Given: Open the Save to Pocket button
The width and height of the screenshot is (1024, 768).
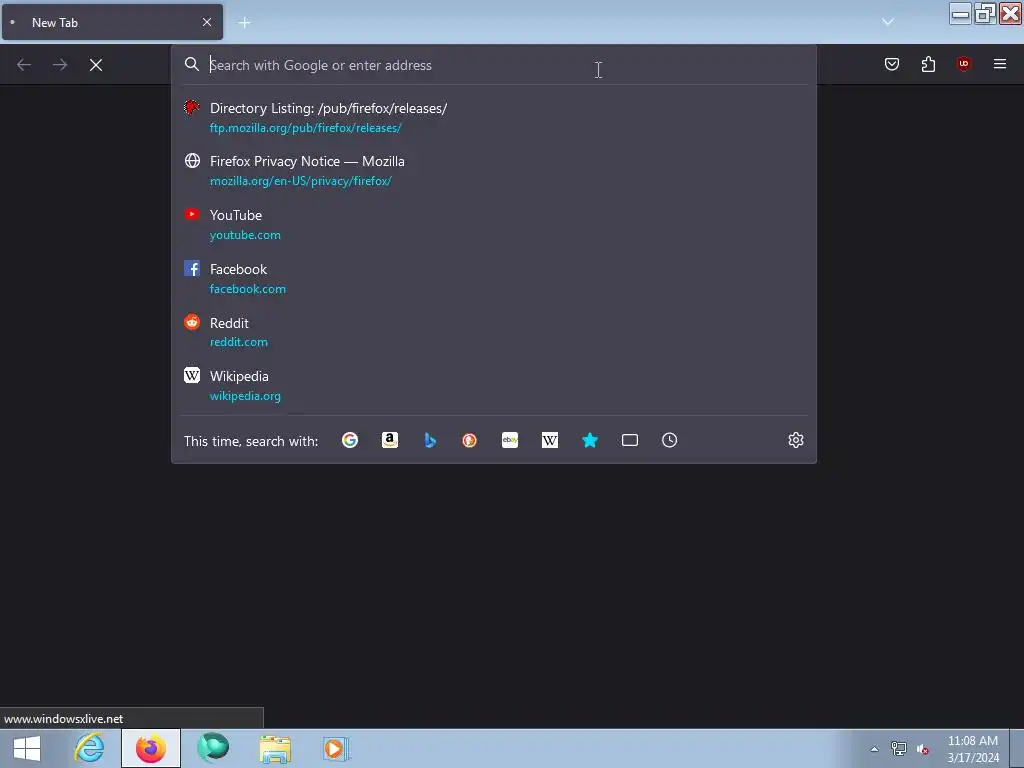Looking at the screenshot, I should click(x=892, y=64).
